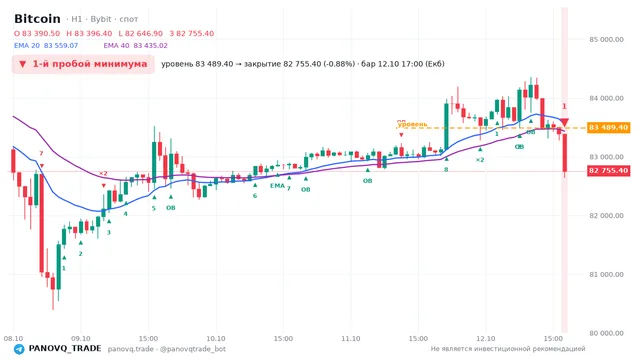Click the Bitcoin chart title
640x360 pixels.
point(37,19)
